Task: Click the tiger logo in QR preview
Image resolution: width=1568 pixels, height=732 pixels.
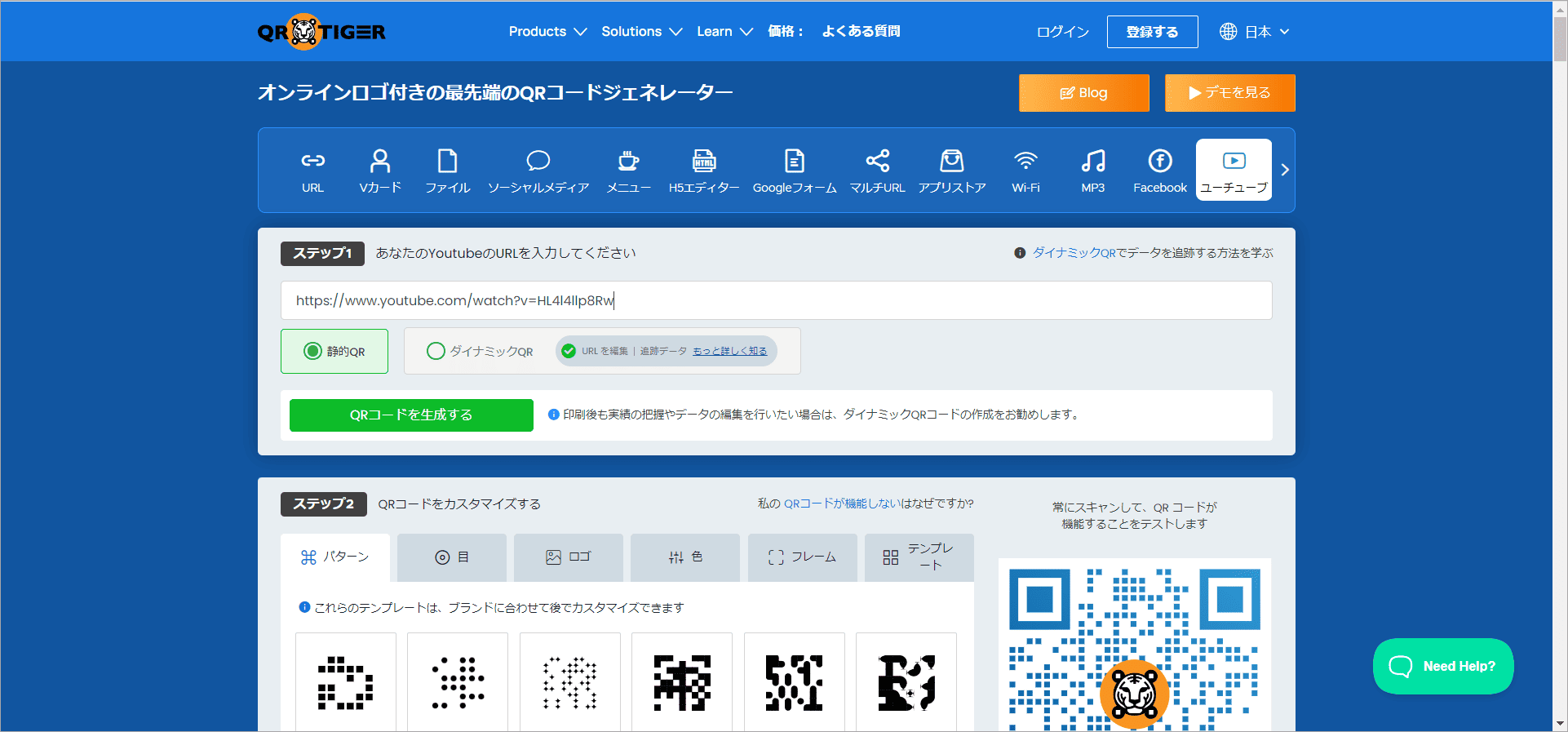Action: (1135, 694)
